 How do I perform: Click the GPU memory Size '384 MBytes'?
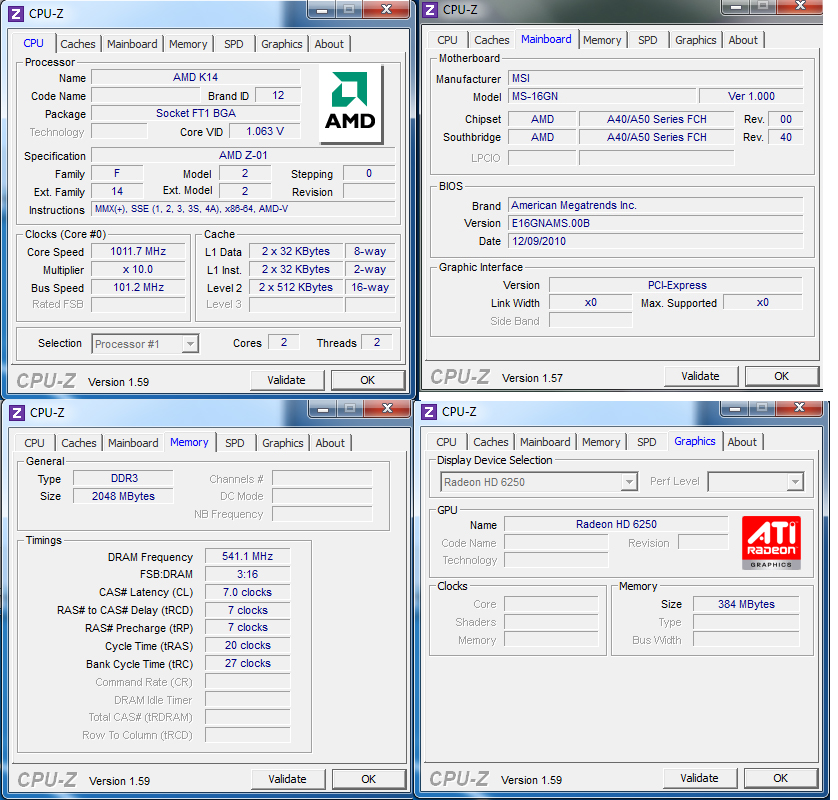pos(746,604)
